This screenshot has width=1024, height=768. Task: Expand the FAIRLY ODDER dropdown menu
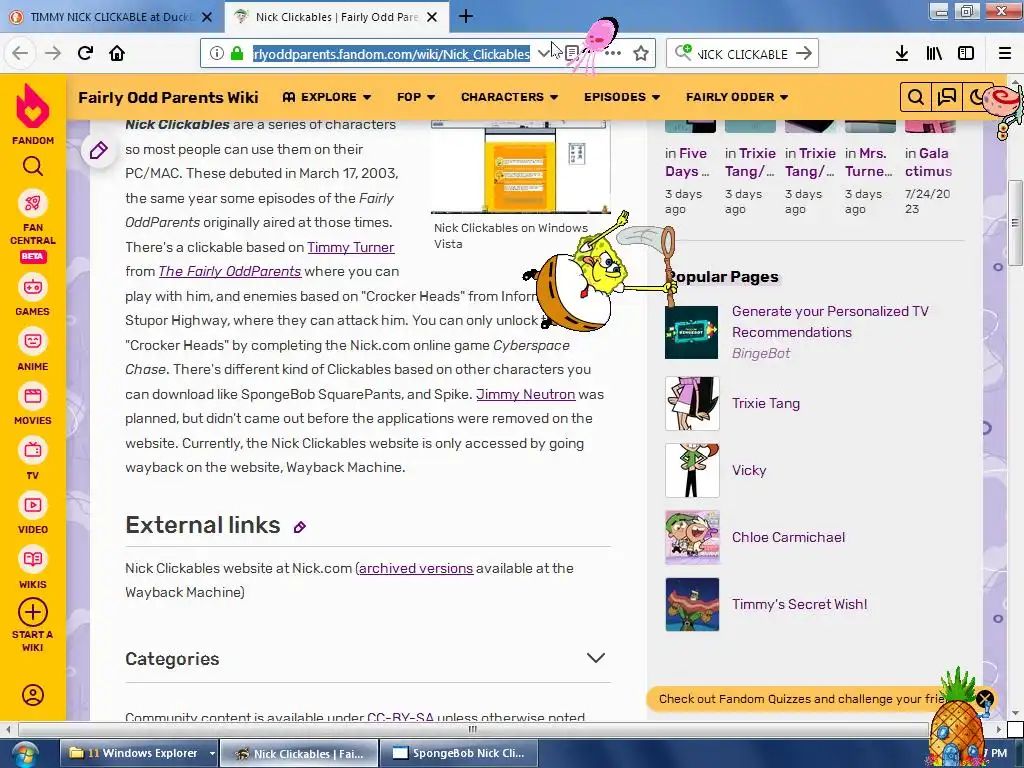click(x=737, y=97)
